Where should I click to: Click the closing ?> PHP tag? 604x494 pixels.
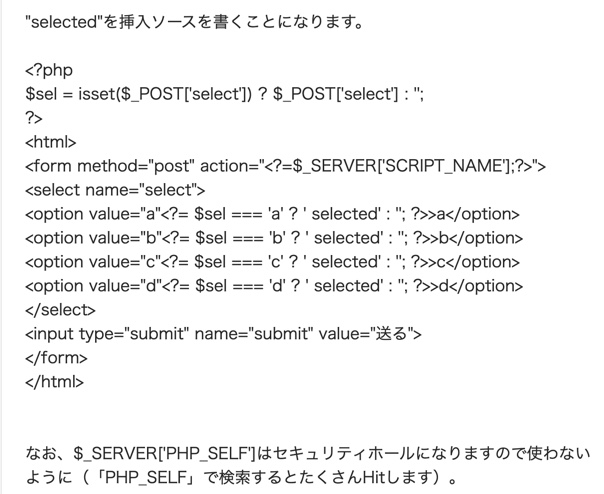coord(35,119)
